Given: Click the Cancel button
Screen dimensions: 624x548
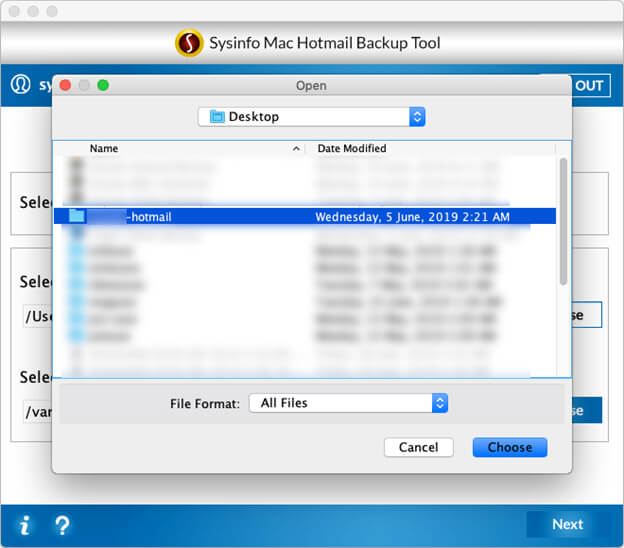Looking at the screenshot, I should [419, 447].
